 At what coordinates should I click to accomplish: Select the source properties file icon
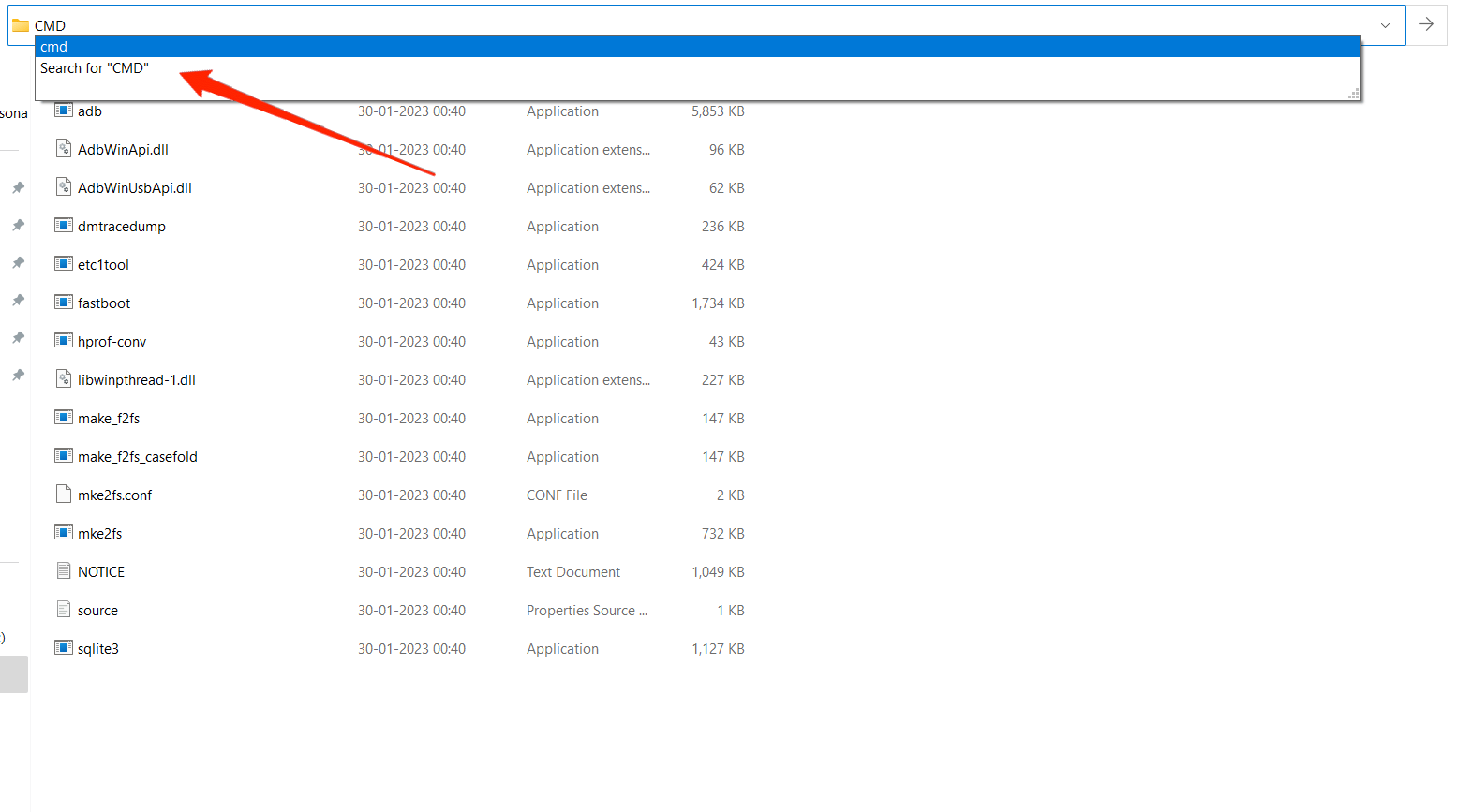pos(64,610)
